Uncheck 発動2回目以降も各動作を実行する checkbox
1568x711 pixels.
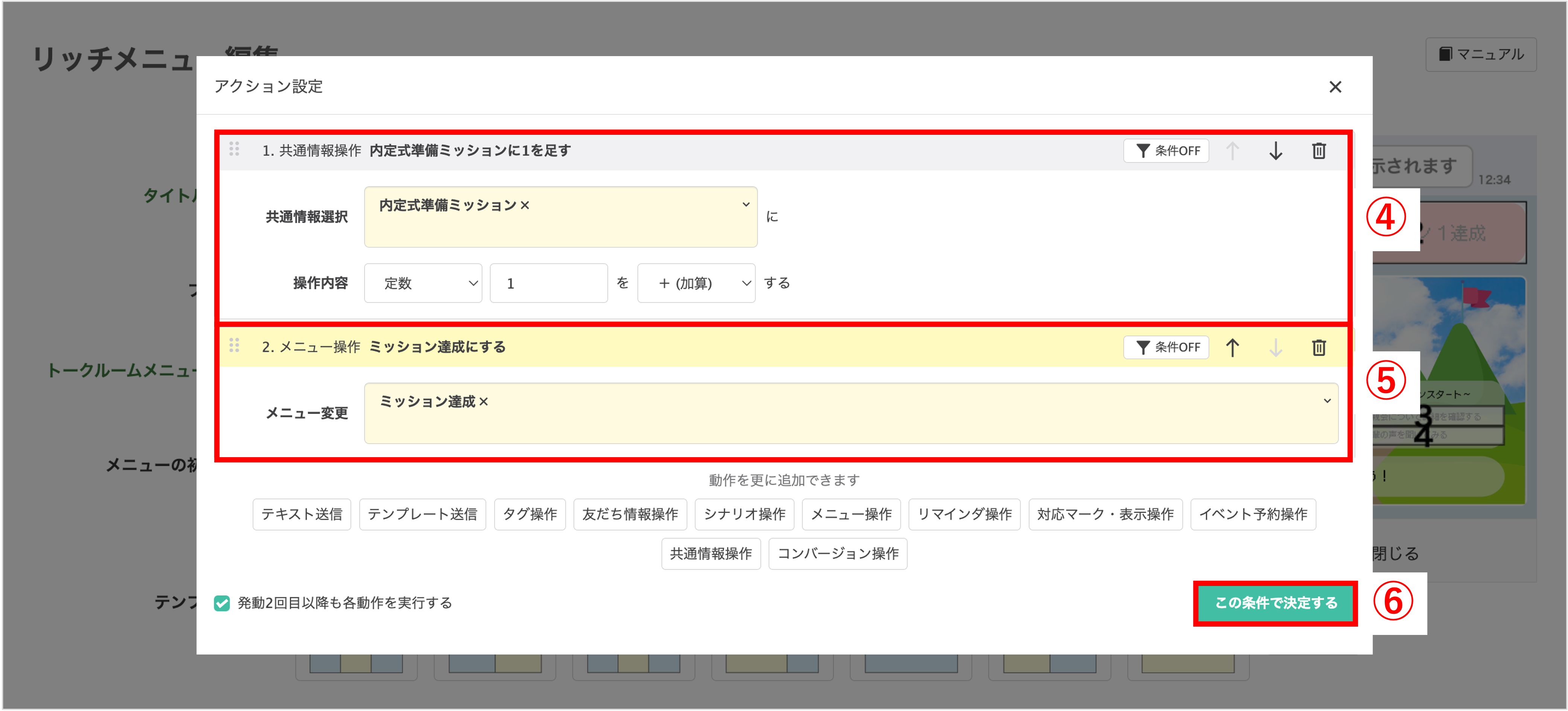click(x=222, y=603)
